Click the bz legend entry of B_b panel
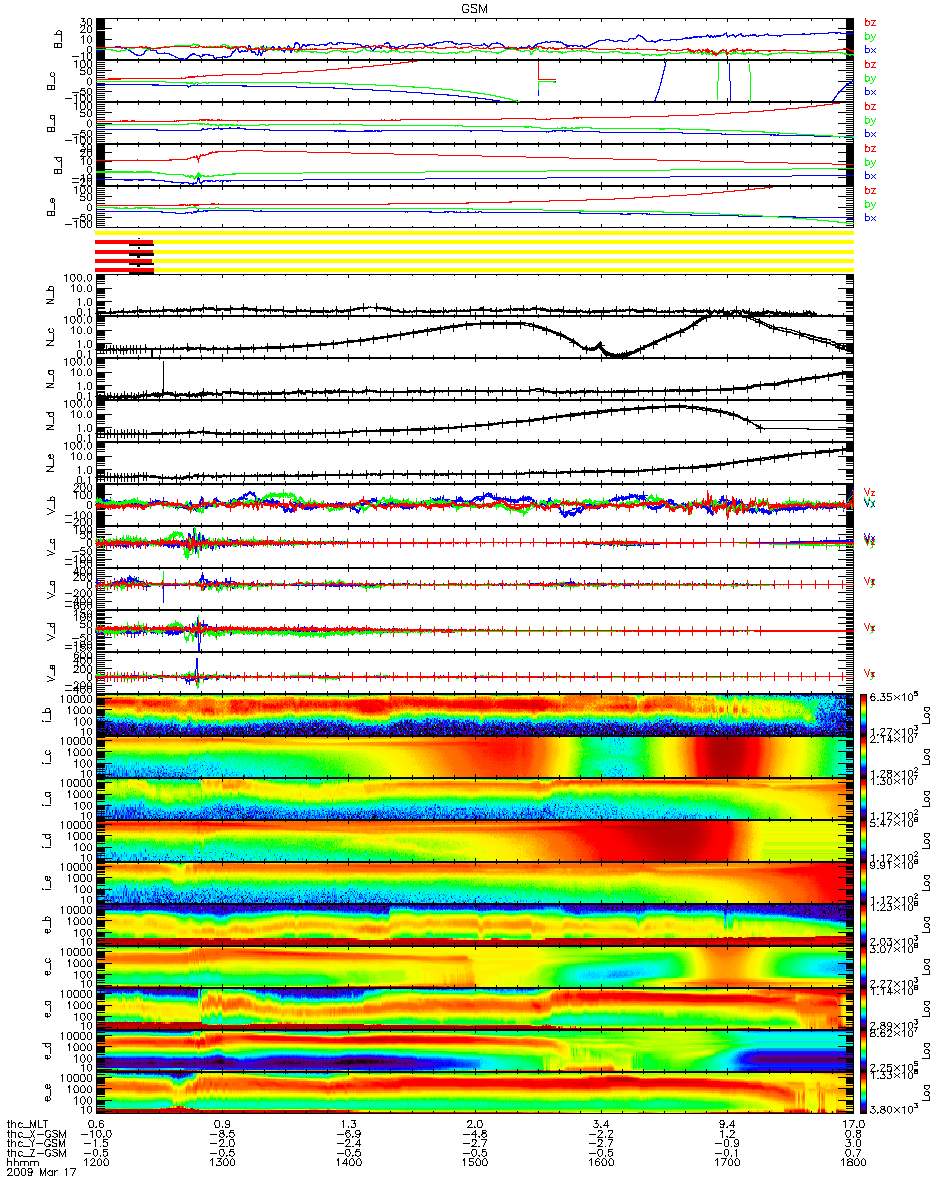This screenshot has width=930, height=1200. 869,22
